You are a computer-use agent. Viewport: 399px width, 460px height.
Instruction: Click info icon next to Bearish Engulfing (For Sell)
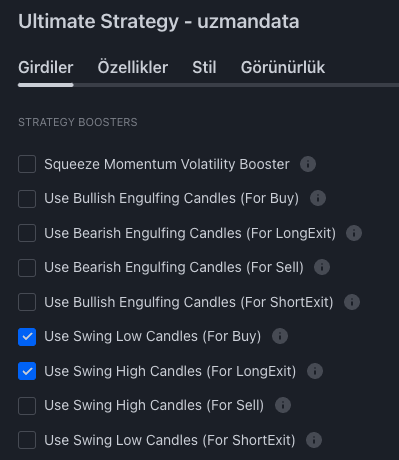pyautogui.click(x=322, y=267)
